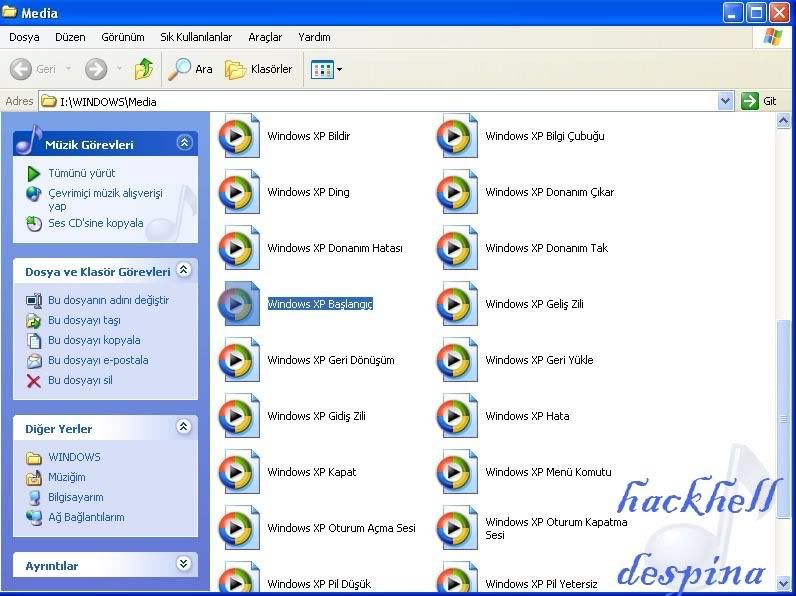Image resolution: width=796 pixels, height=596 pixels.
Task: Open the Dosya menu
Action: tap(24, 37)
